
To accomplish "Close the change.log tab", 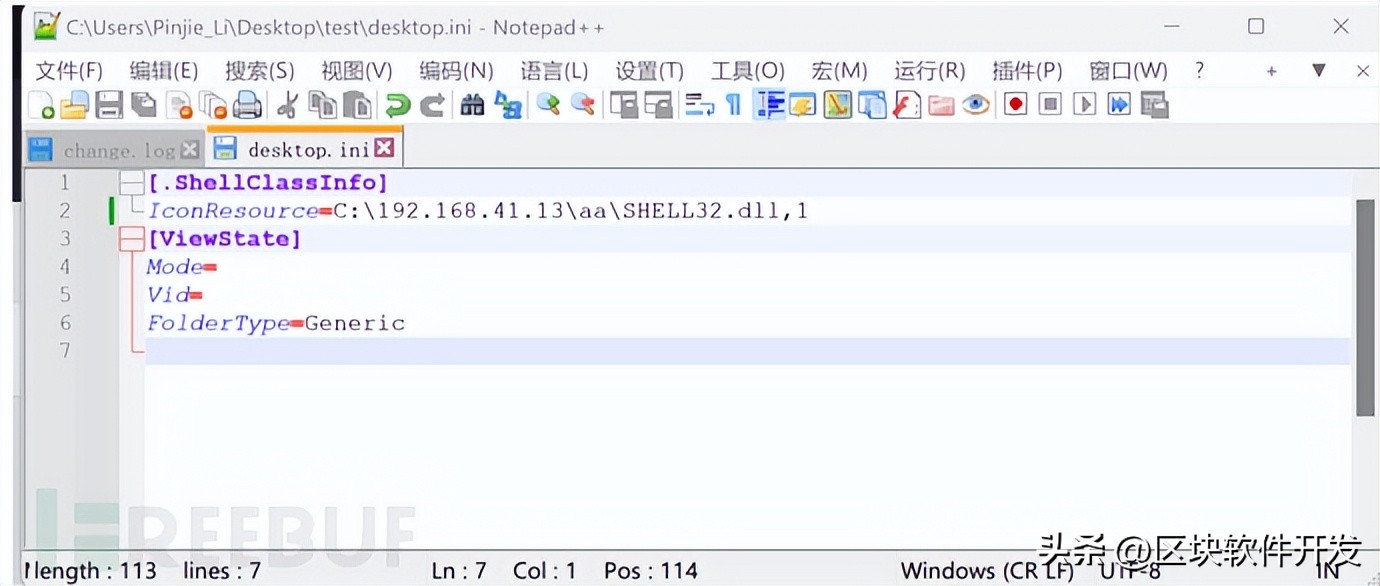I will (189, 150).
